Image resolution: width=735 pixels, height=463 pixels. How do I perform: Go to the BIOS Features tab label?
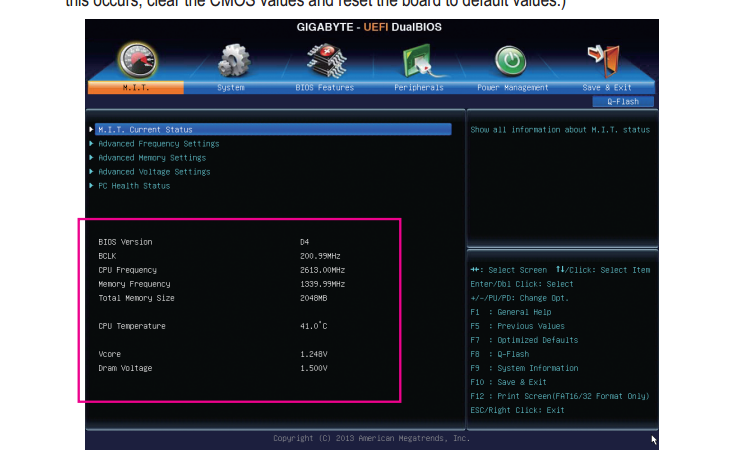[324, 88]
